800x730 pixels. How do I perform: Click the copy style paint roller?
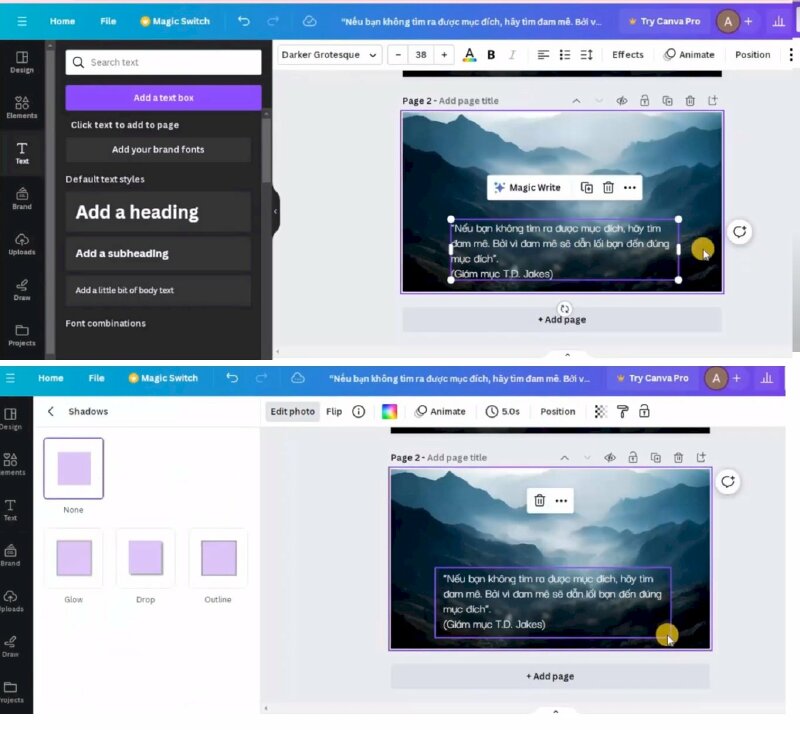pyautogui.click(x=622, y=411)
